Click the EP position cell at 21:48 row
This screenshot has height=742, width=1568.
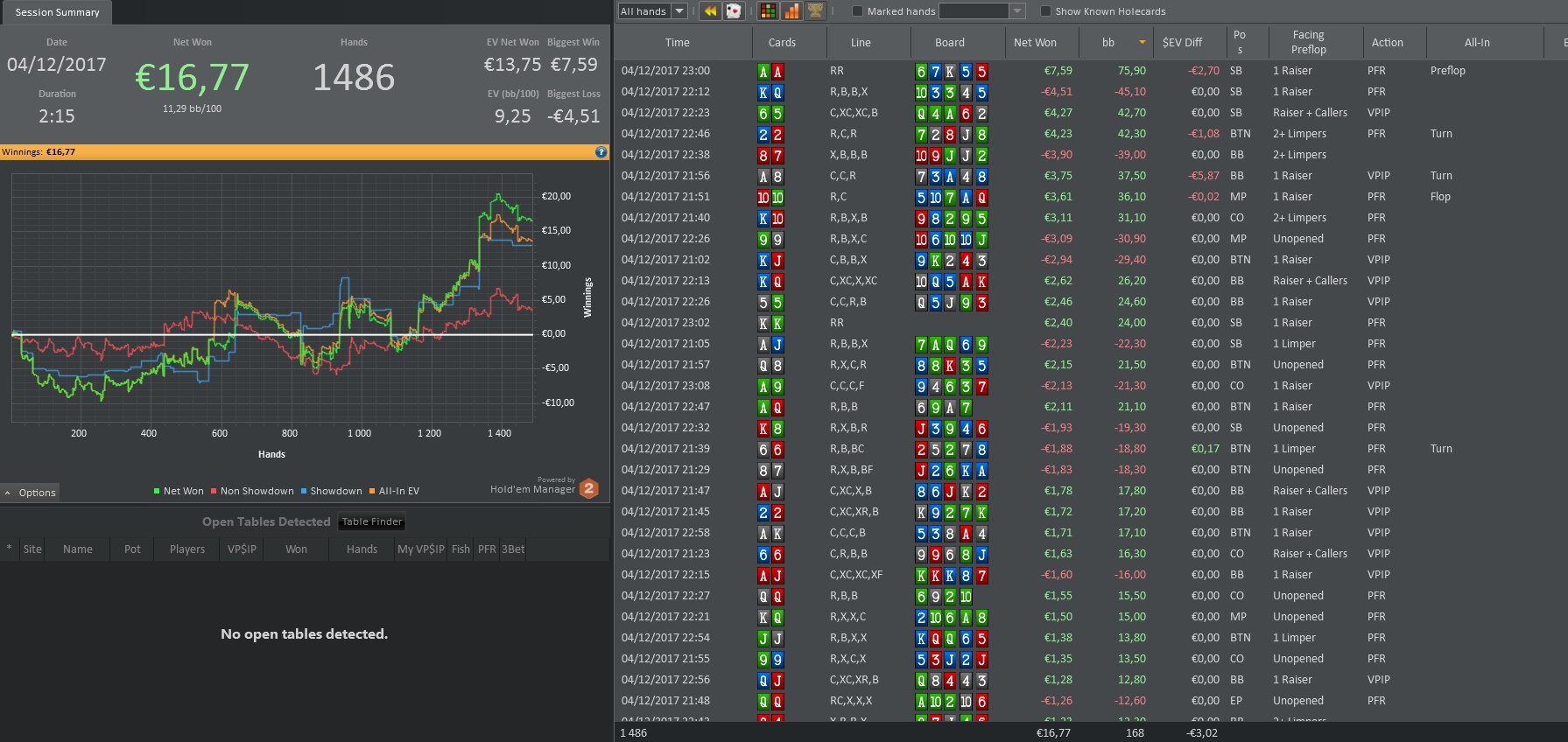(1236, 701)
